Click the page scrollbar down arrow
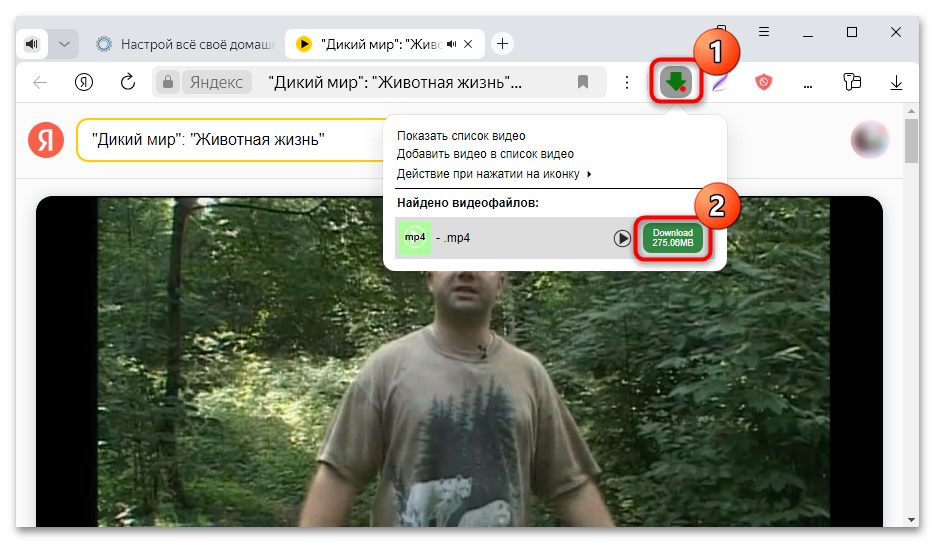This screenshot has width=935, height=543. (911, 520)
